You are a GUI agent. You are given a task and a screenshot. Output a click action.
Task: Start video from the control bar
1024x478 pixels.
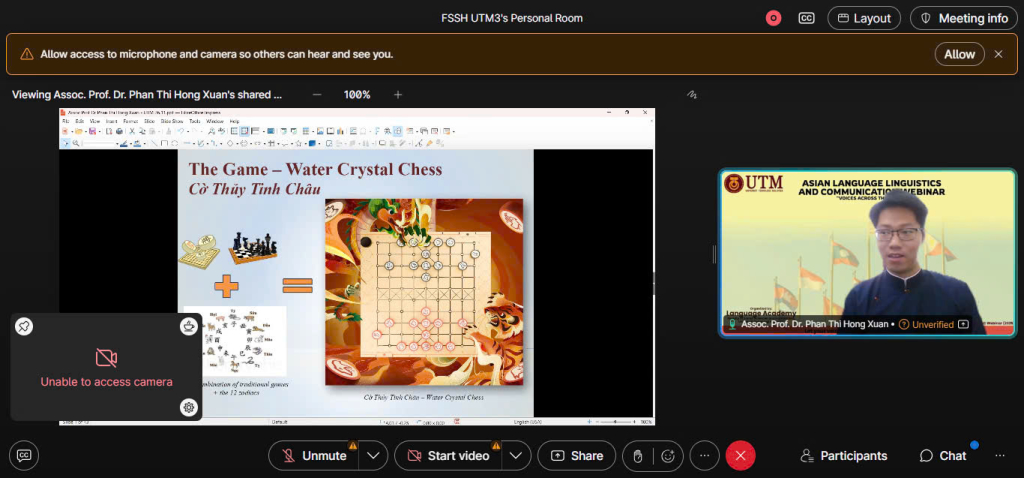tap(448, 456)
